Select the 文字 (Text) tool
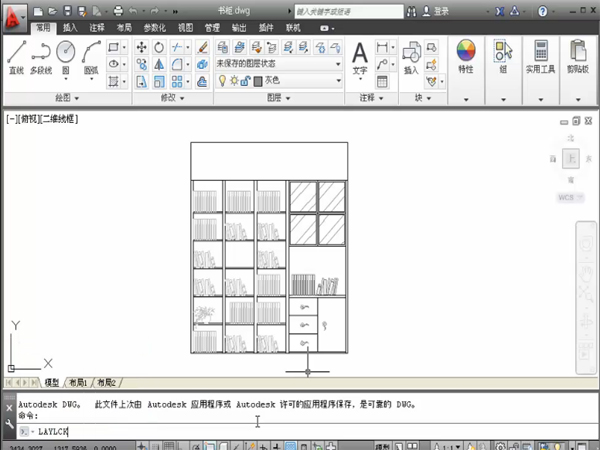The height and width of the screenshot is (450, 600). (x=360, y=59)
